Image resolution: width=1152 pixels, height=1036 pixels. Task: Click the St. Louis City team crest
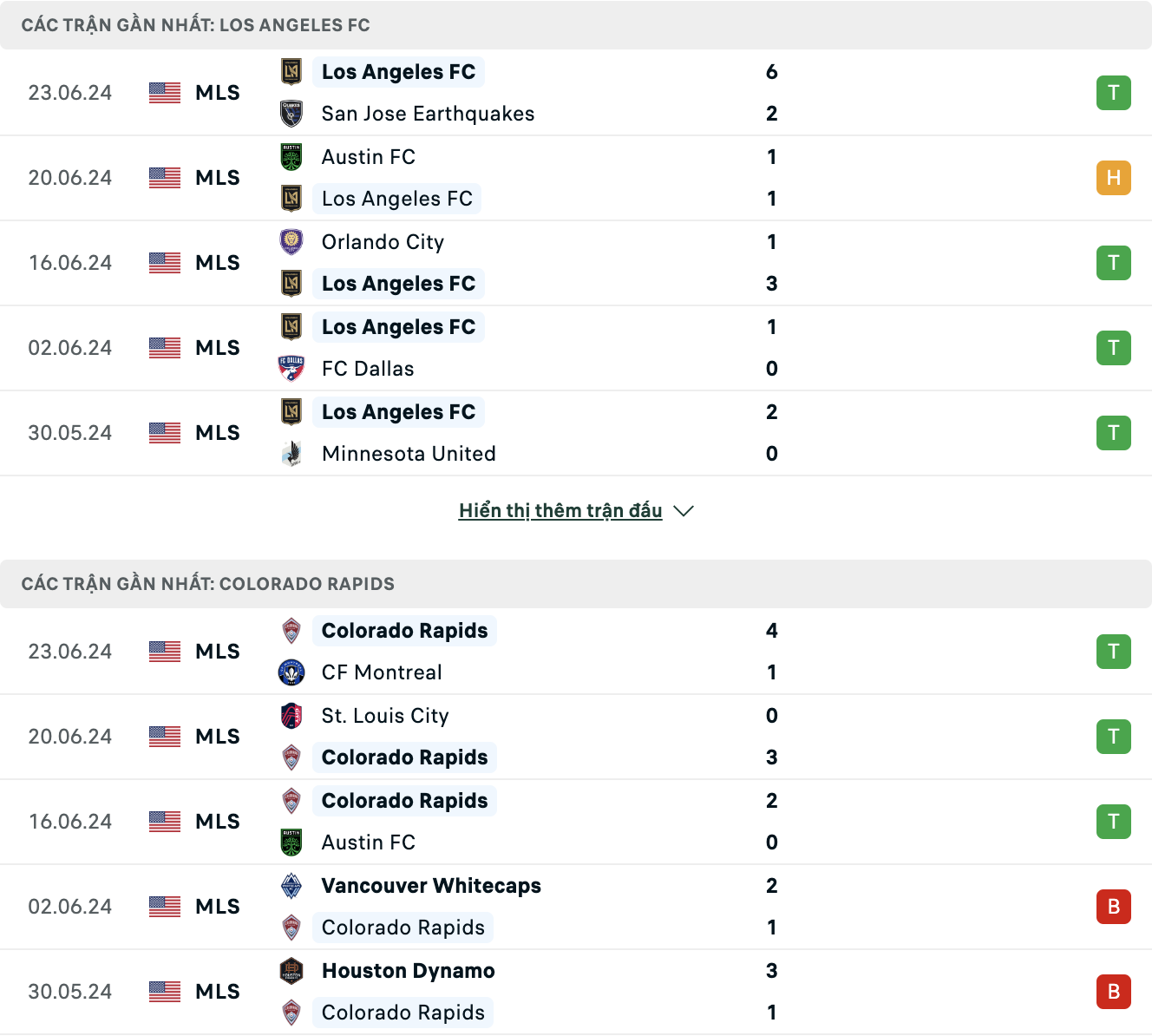coord(291,716)
